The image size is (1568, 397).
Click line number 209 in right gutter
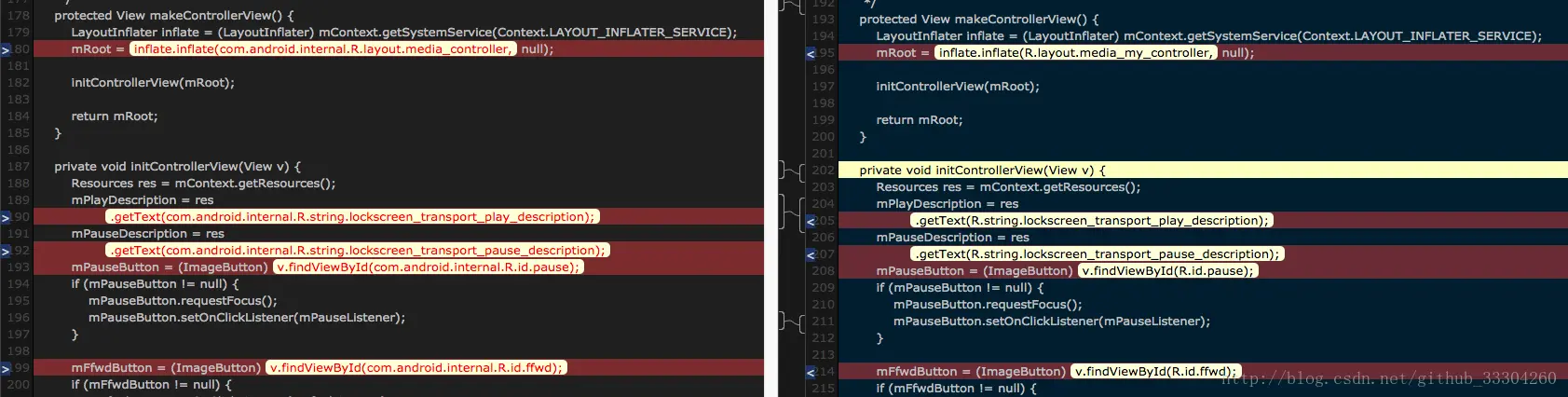(x=824, y=288)
